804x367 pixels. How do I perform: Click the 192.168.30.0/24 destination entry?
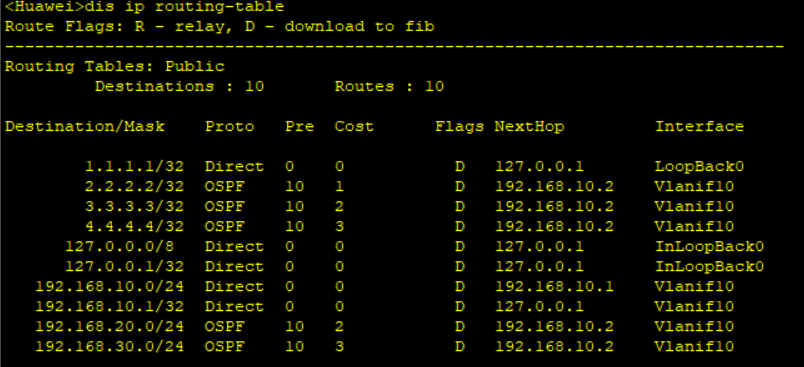[x=110, y=346]
